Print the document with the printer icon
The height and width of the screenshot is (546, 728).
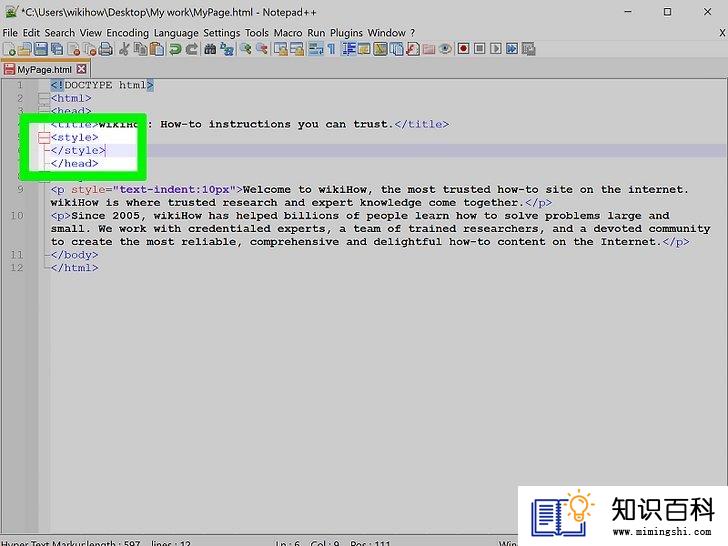(105, 49)
